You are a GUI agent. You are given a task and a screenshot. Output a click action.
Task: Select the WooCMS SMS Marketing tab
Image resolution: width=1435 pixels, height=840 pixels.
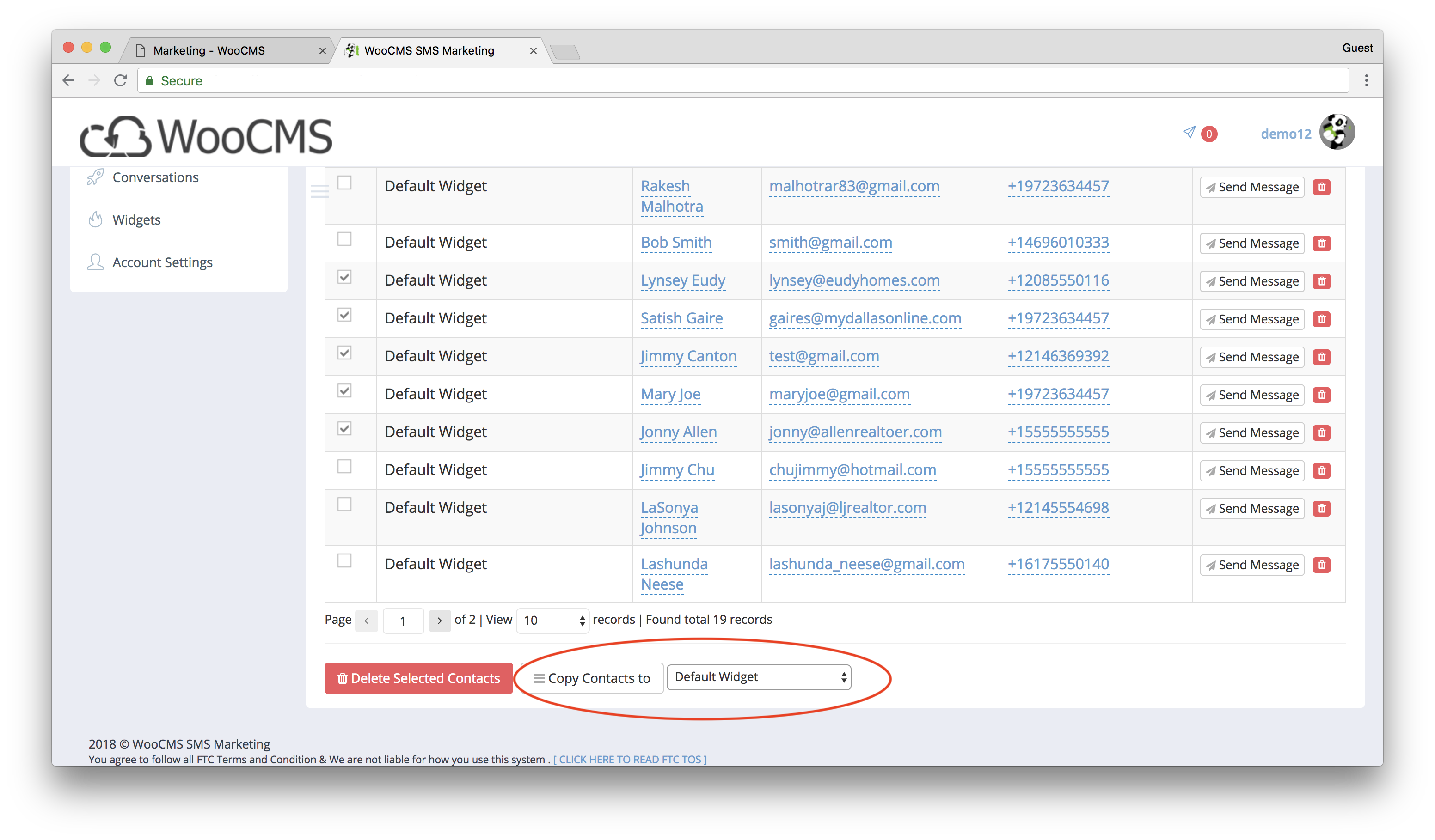[438, 51]
